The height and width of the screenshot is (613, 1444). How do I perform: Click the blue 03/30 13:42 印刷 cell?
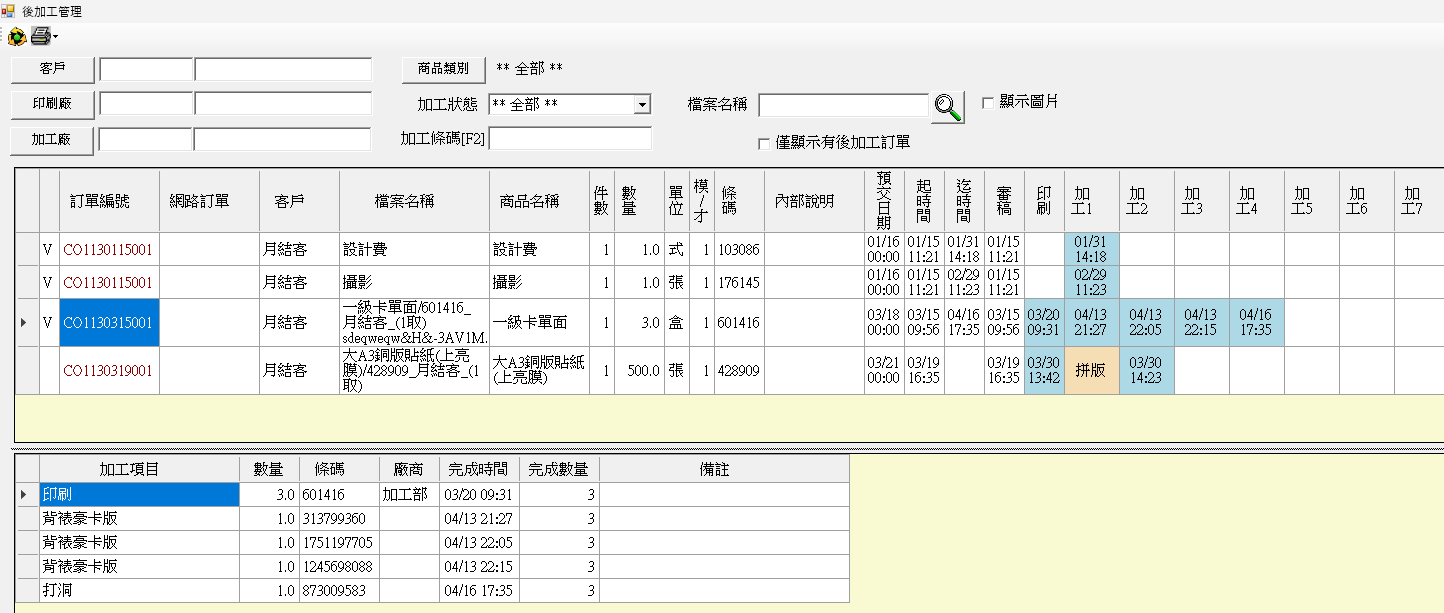[1044, 371]
